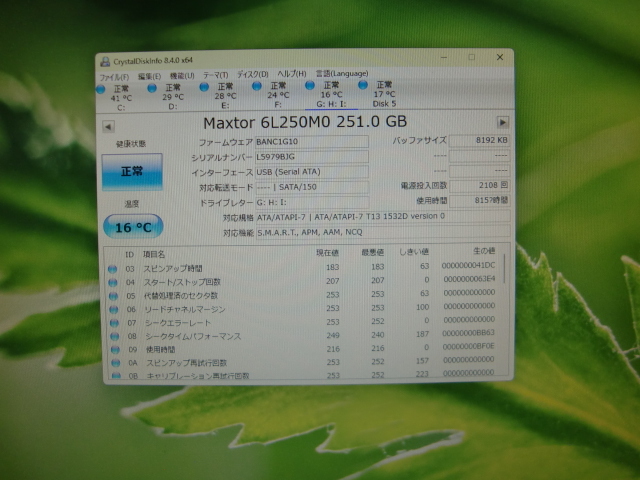Open the 機能(U) menu
The height and width of the screenshot is (480, 640).
click(x=182, y=76)
